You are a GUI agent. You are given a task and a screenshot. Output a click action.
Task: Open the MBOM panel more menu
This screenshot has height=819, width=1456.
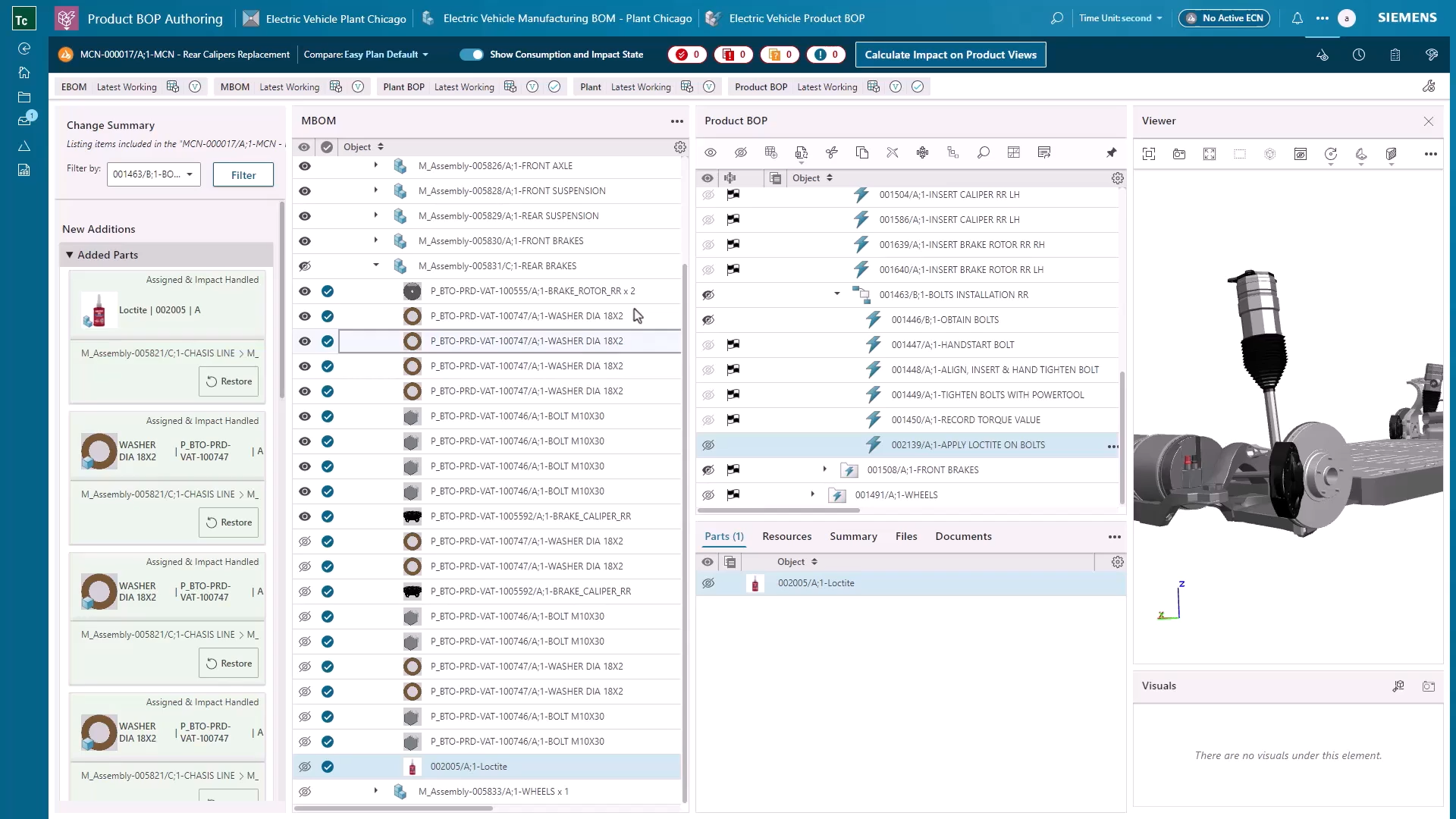[x=676, y=121]
